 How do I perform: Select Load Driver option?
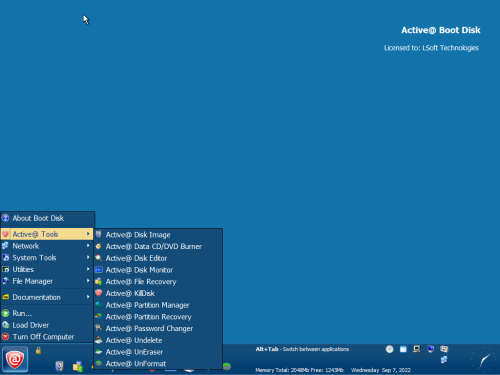pos(47,325)
